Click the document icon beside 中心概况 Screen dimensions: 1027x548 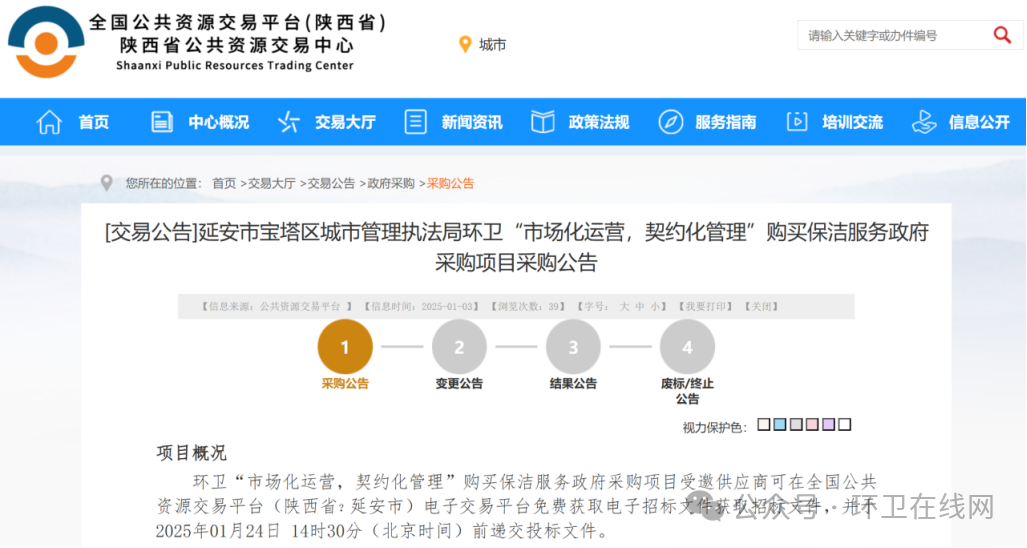[162, 122]
